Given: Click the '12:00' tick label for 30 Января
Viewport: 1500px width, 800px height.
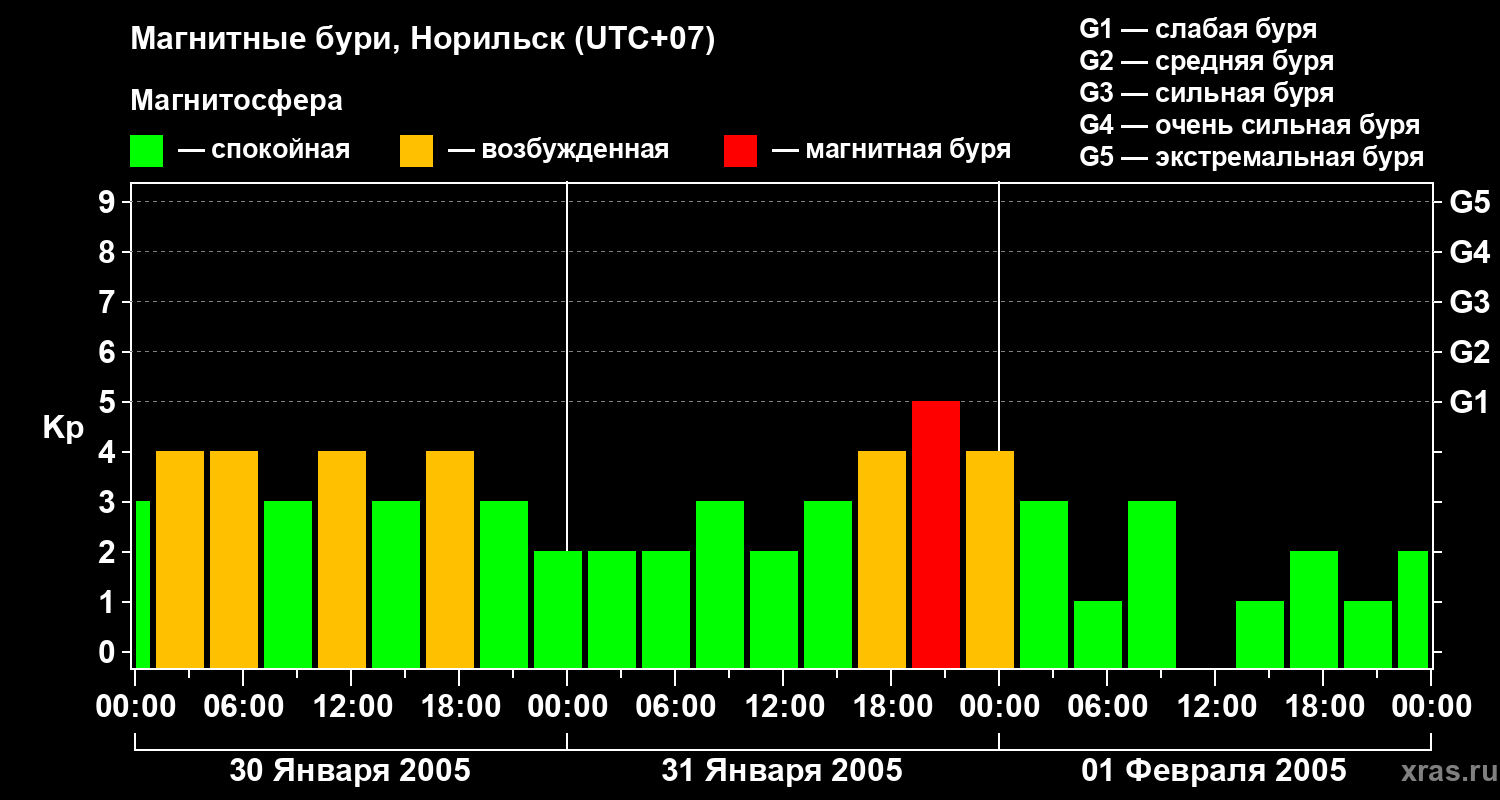Looking at the screenshot, I should tap(351, 707).
